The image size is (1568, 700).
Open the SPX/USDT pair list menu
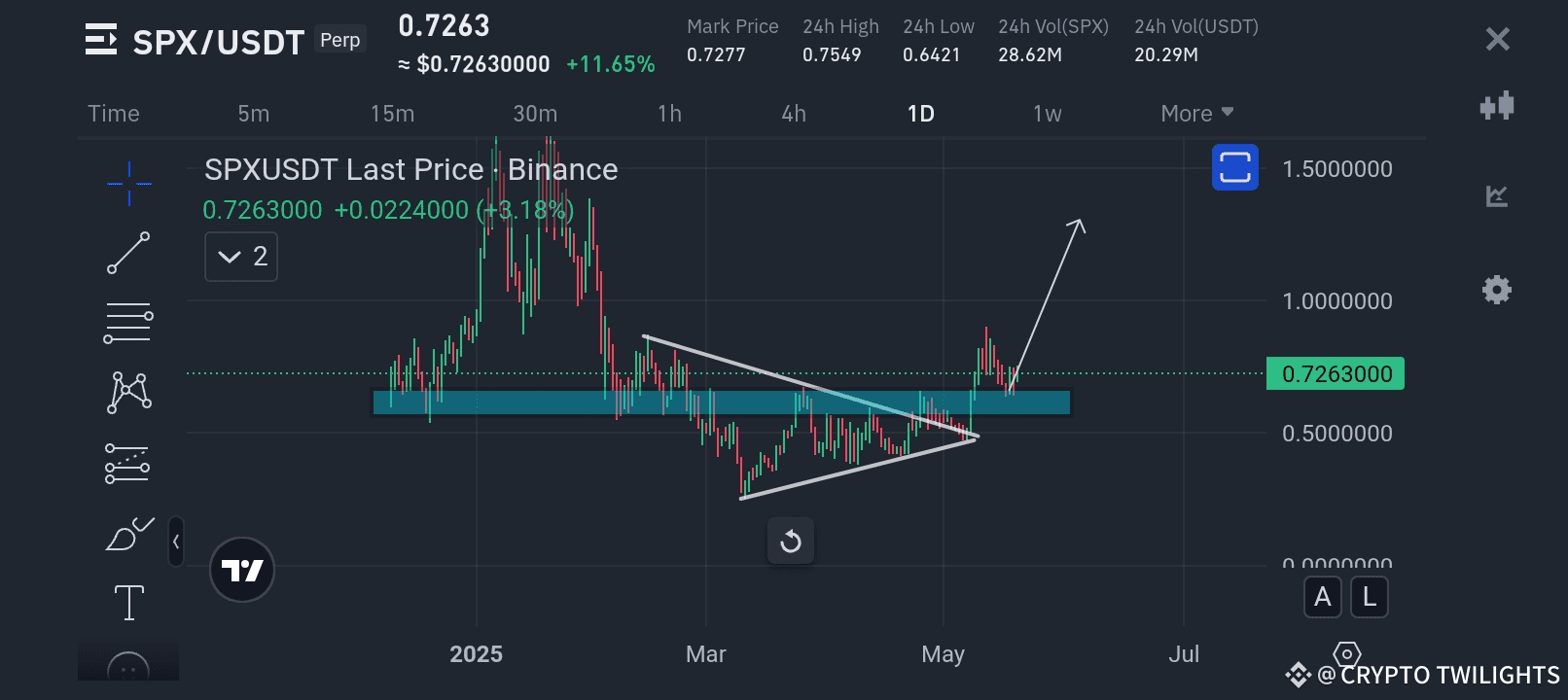[101, 40]
